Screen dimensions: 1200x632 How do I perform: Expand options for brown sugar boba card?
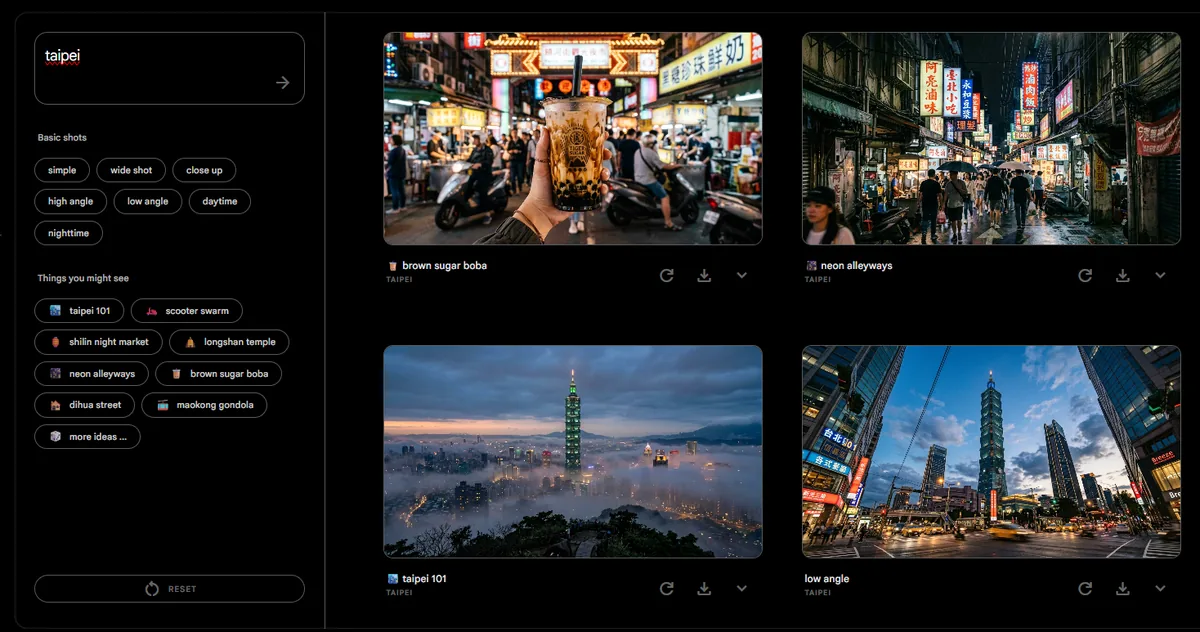[x=741, y=275]
